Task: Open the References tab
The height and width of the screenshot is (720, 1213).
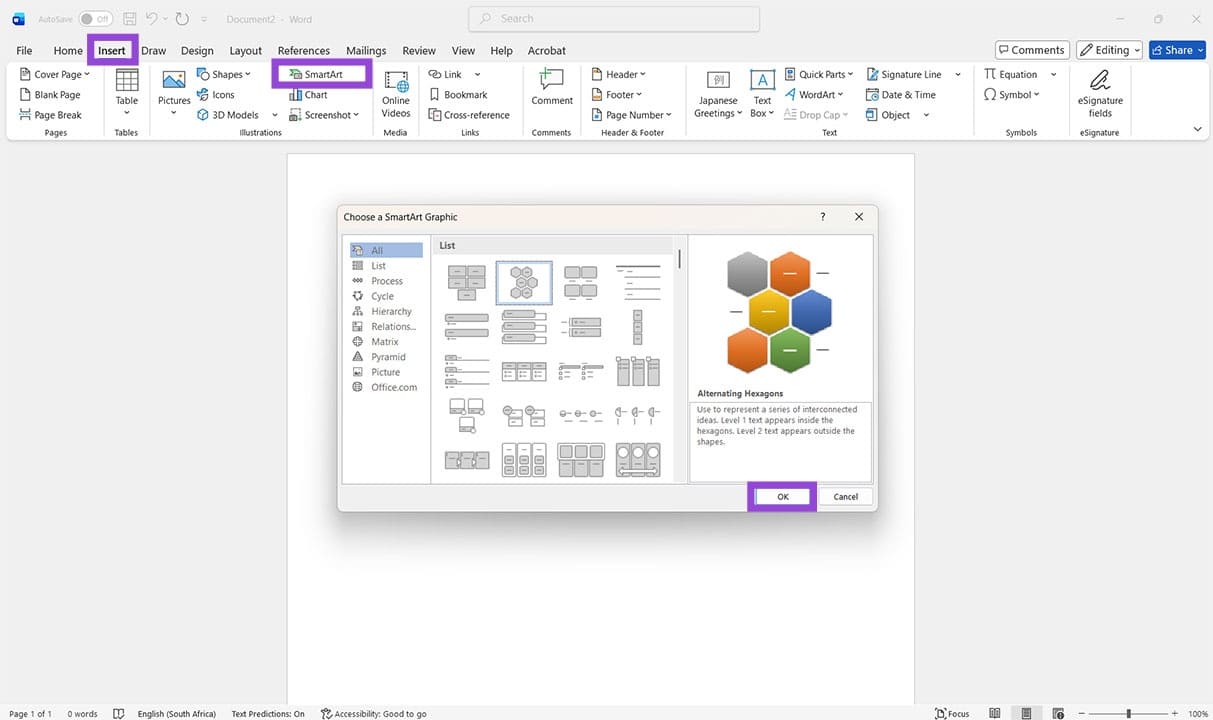Action: pyautogui.click(x=303, y=50)
